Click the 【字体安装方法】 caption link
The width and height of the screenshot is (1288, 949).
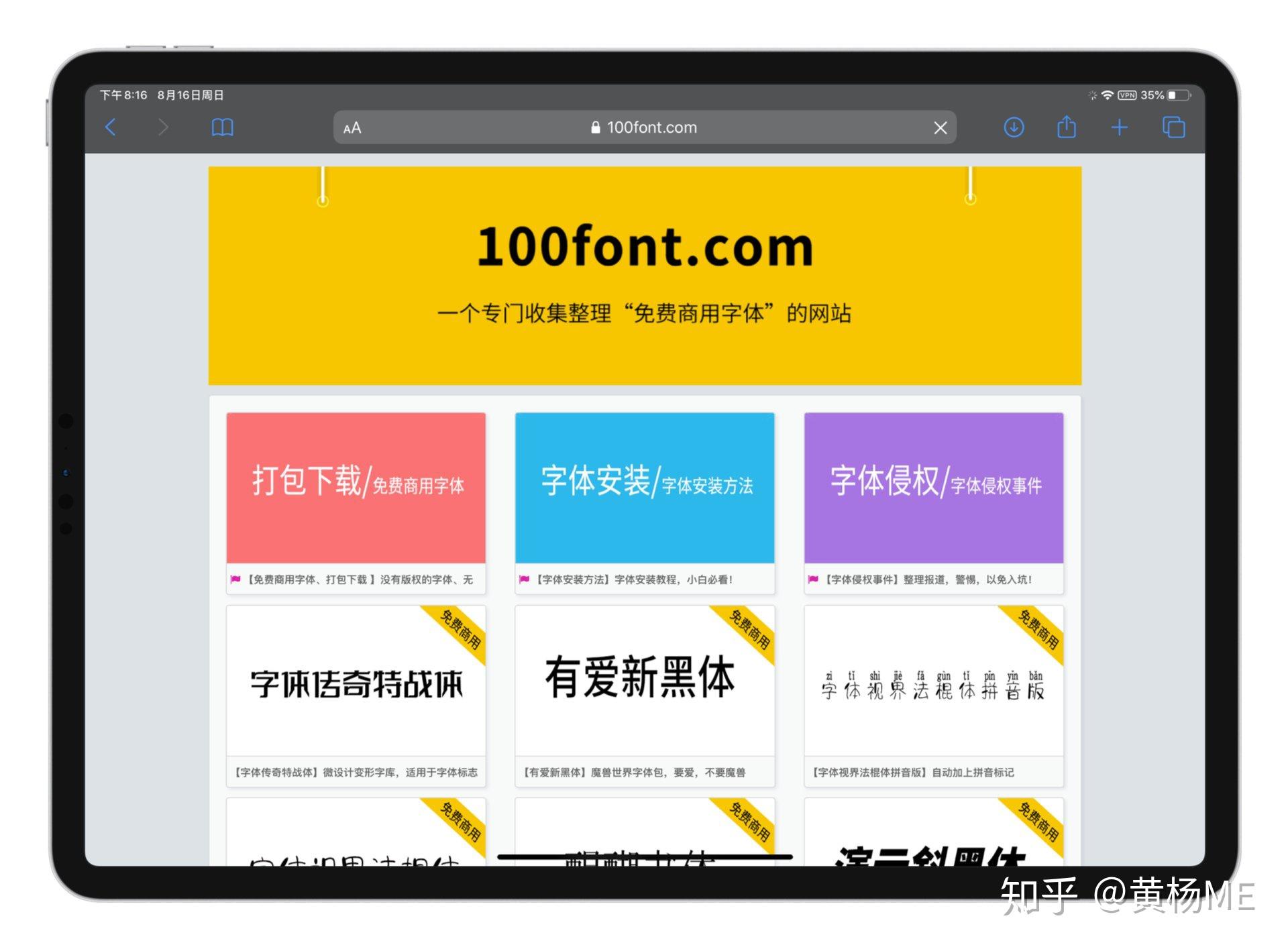pyautogui.click(x=634, y=579)
